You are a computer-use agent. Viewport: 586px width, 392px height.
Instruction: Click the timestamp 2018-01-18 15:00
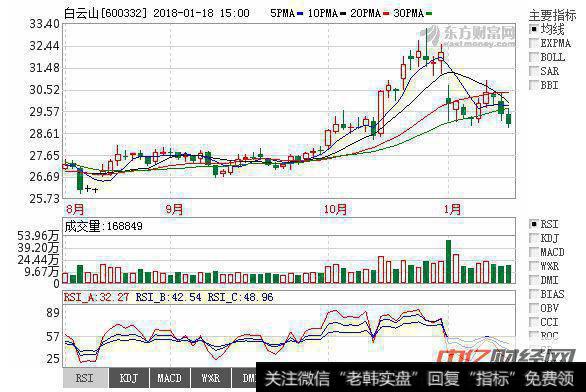click(201, 13)
